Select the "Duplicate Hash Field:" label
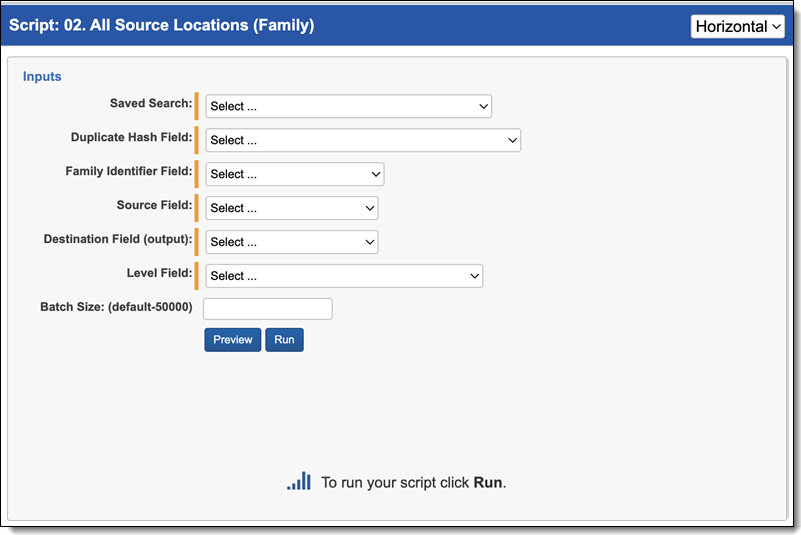 point(131,137)
